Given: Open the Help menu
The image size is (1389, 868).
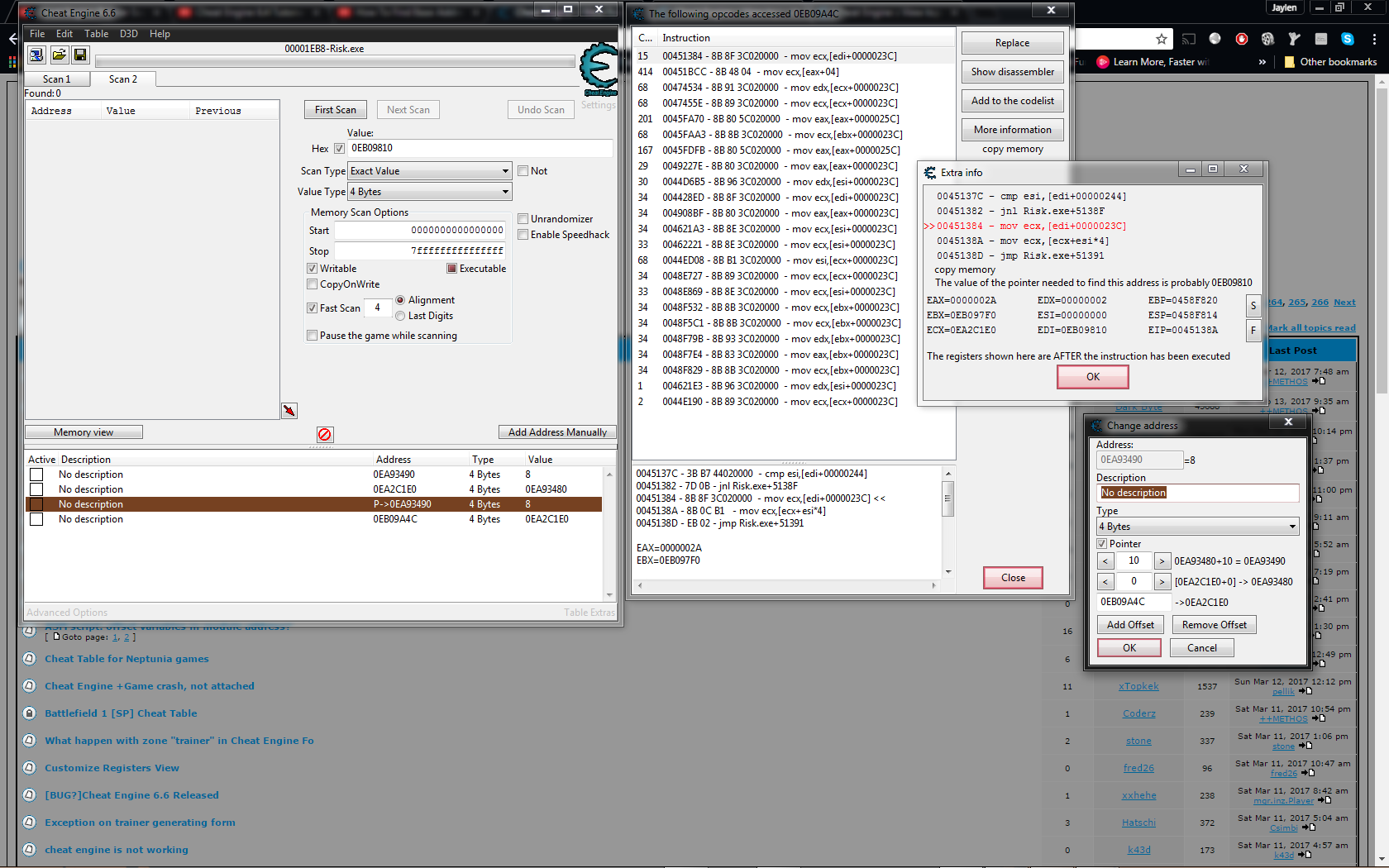Looking at the screenshot, I should pyautogui.click(x=160, y=34).
